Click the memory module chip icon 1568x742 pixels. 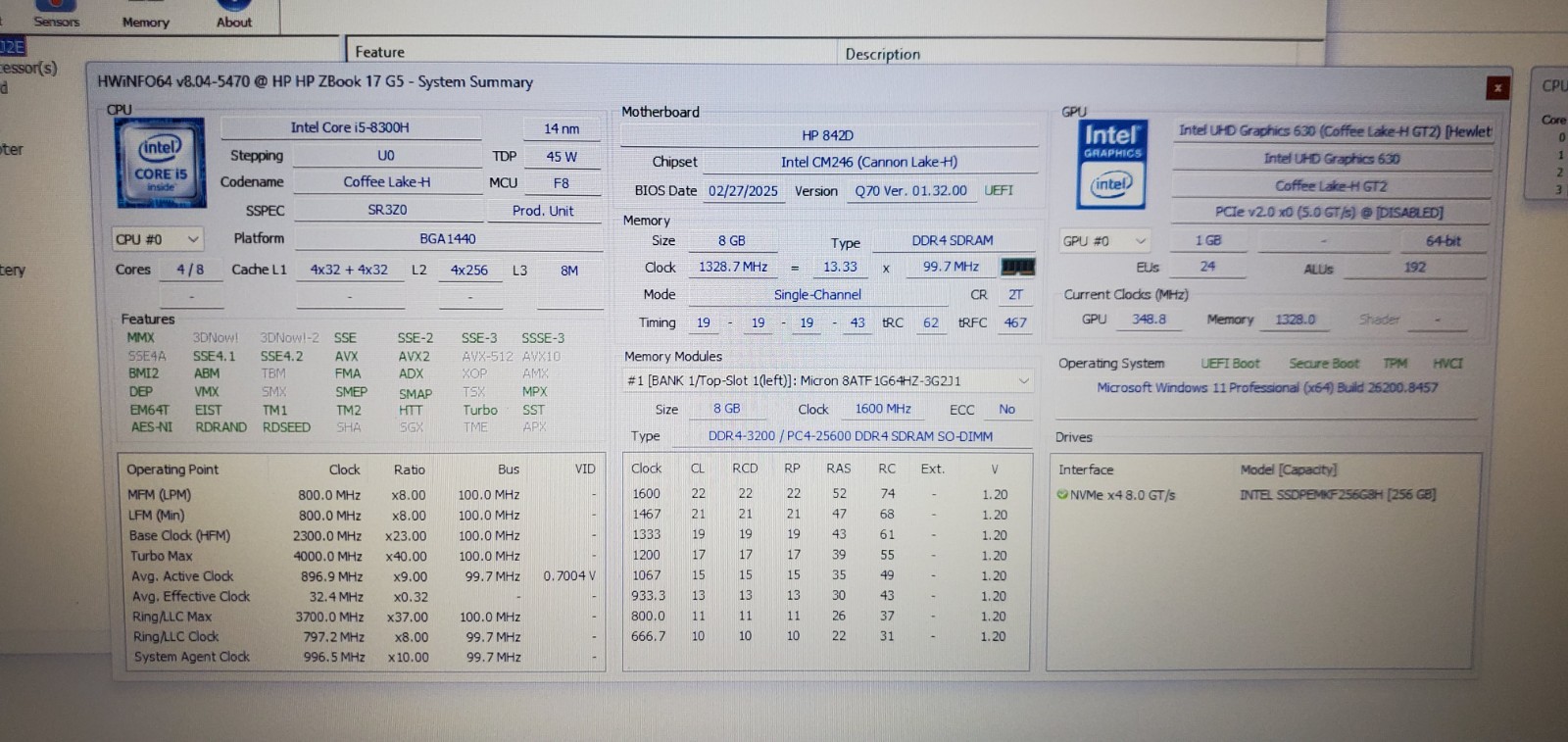click(x=1017, y=267)
